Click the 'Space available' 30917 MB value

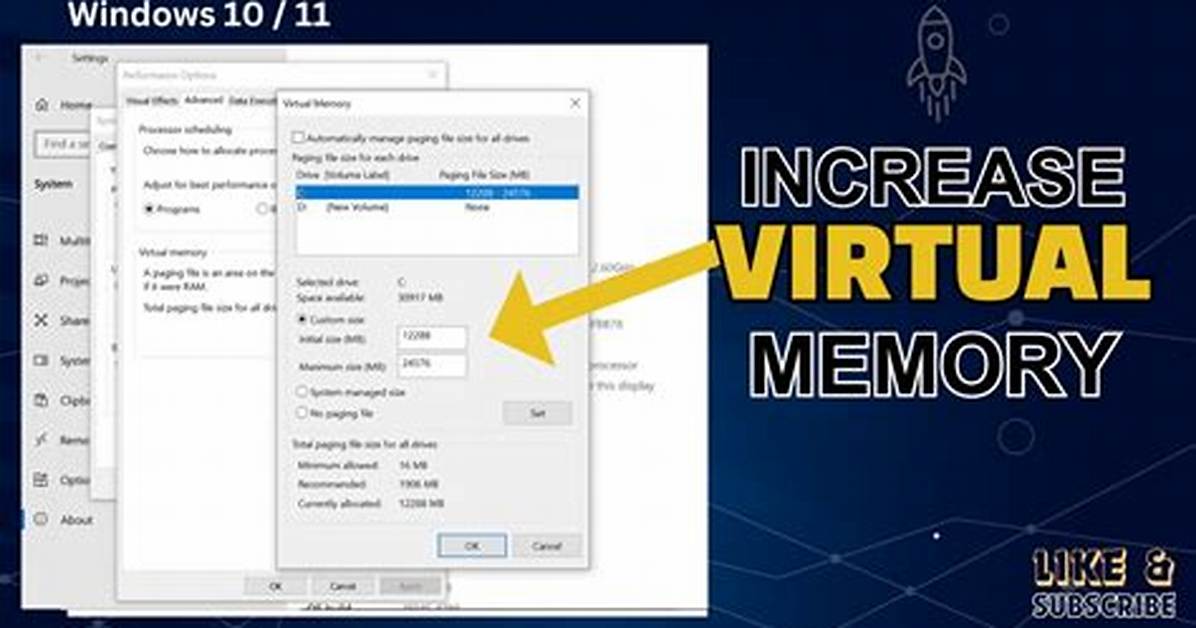[x=420, y=298]
